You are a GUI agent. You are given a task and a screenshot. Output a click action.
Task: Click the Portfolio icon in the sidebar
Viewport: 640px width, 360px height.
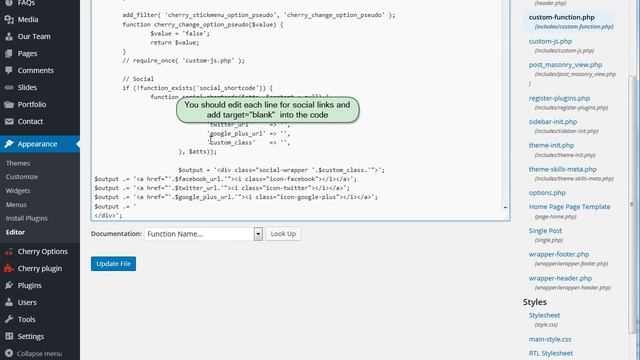[9, 104]
